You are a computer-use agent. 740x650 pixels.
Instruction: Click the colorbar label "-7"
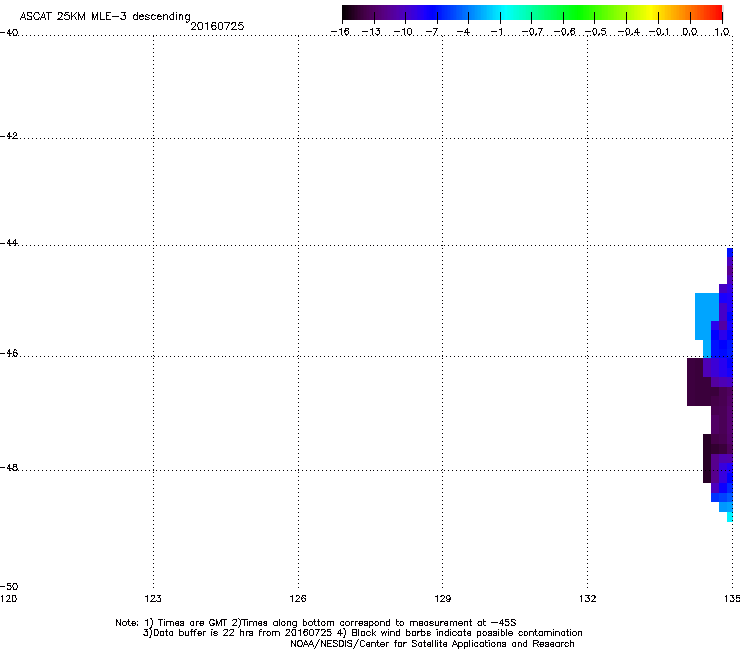[x=432, y=32]
